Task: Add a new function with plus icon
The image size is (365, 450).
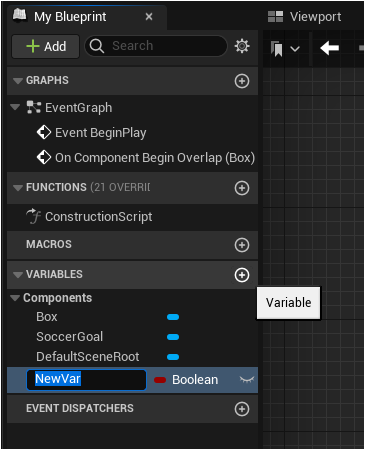Action: [x=242, y=188]
